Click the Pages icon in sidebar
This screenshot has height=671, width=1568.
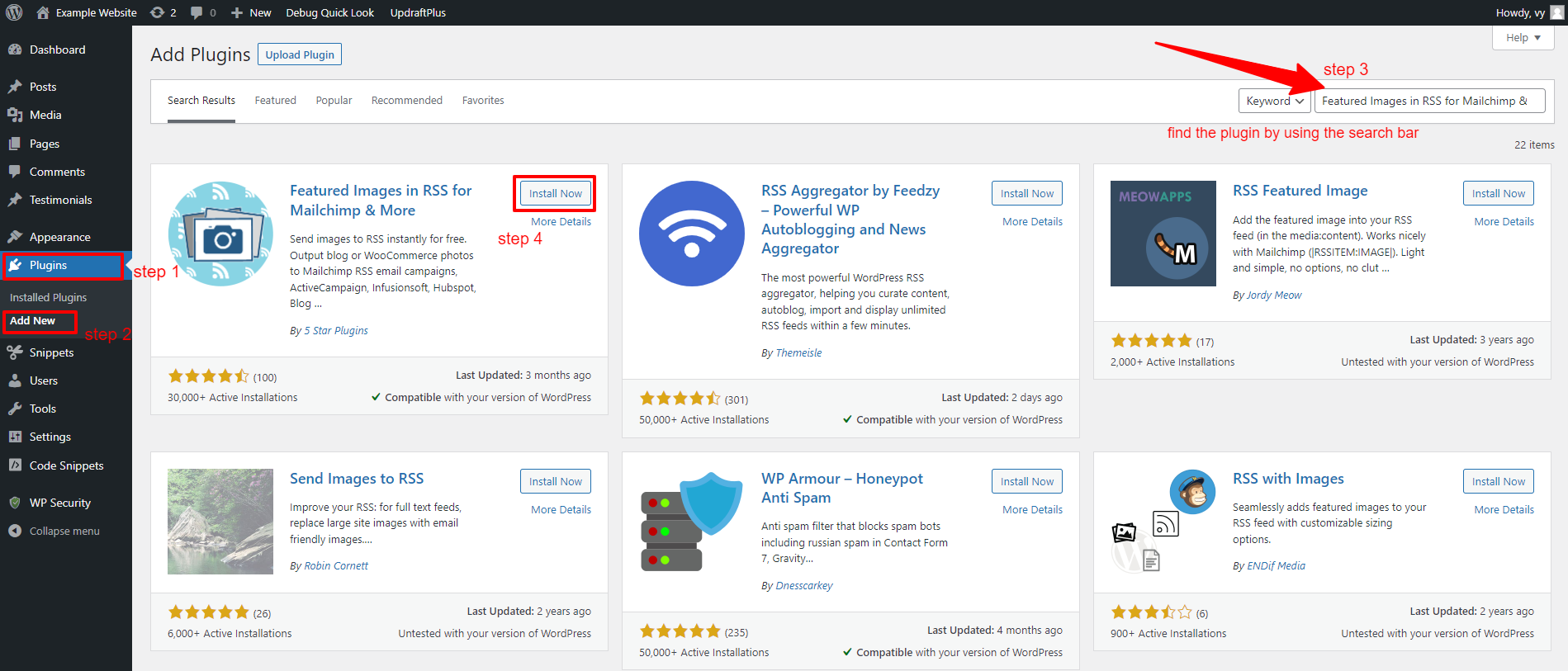click(x=15, y=144)
